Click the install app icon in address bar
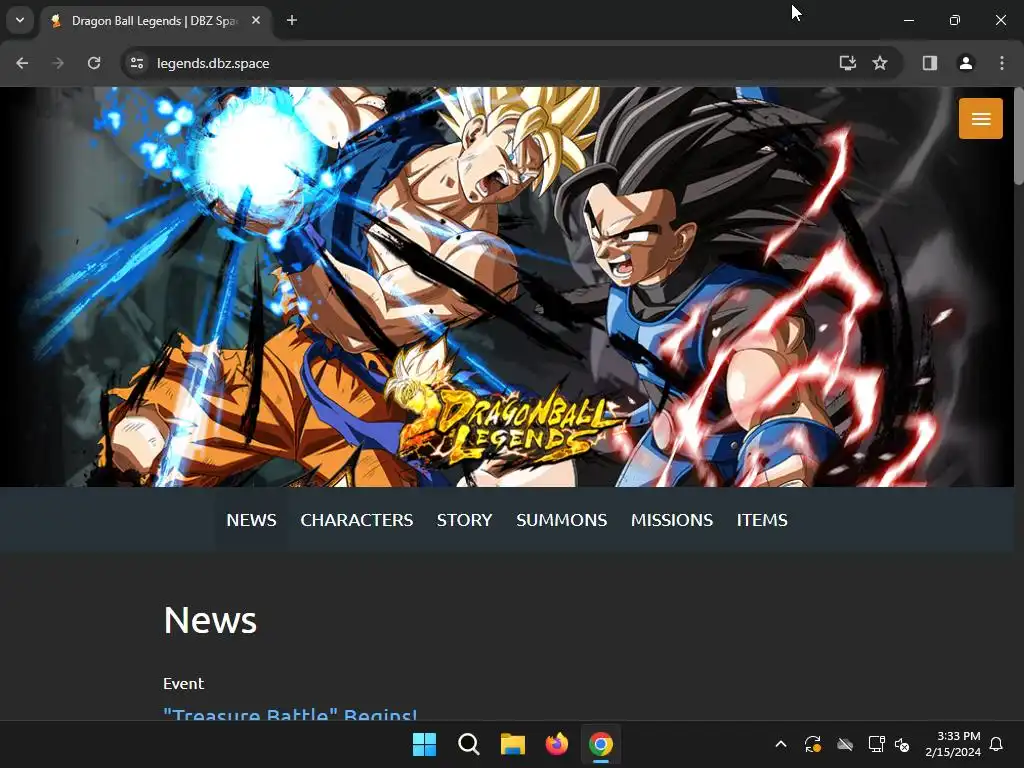 tap(848, 63)
